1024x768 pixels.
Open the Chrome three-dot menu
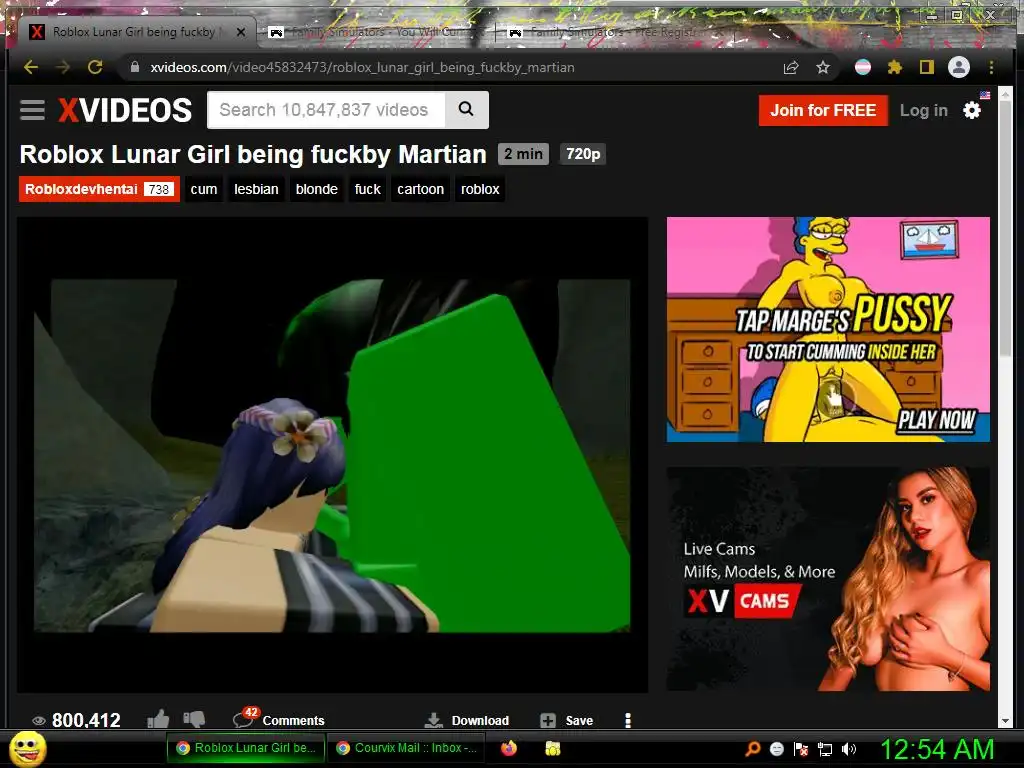pos(991,67)
